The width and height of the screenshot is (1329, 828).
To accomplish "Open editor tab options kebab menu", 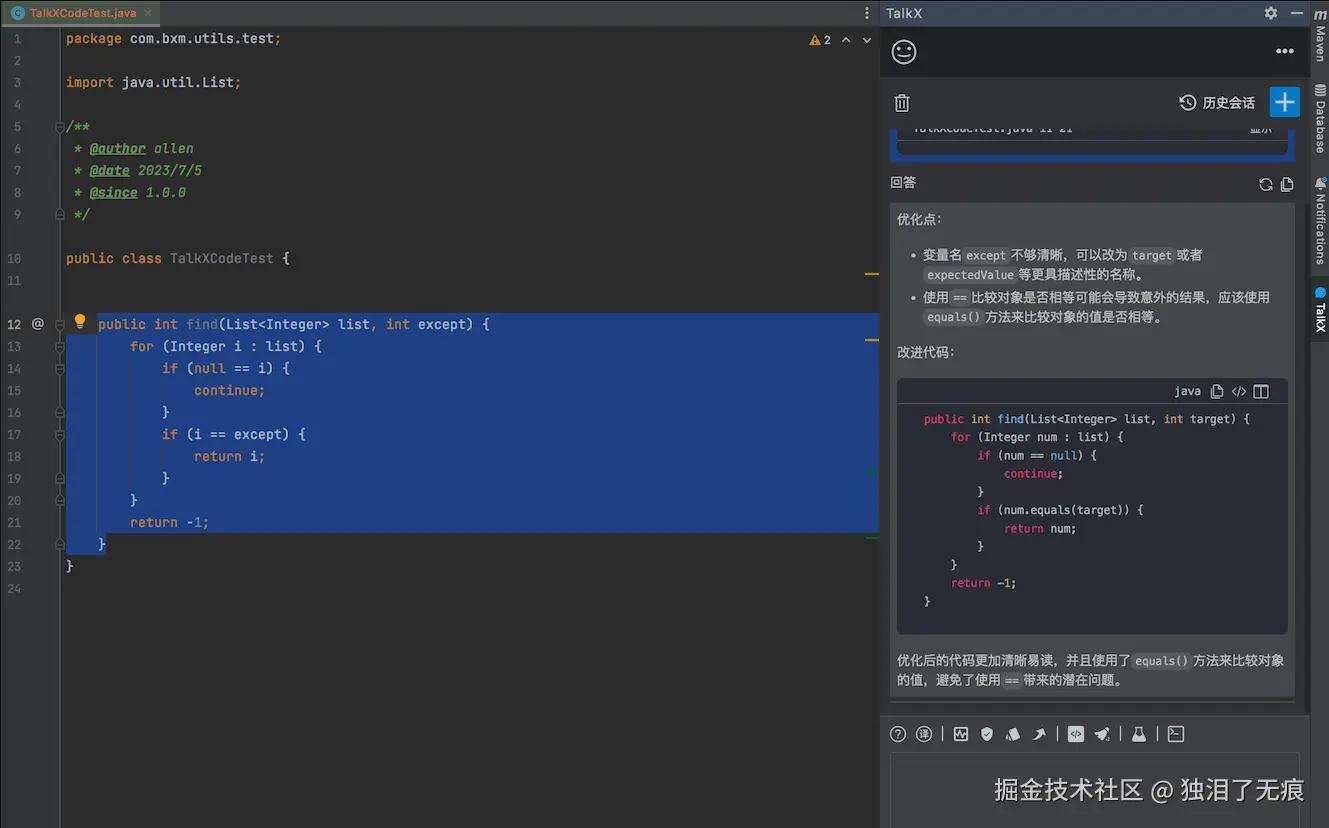I will tap(867, 13).
